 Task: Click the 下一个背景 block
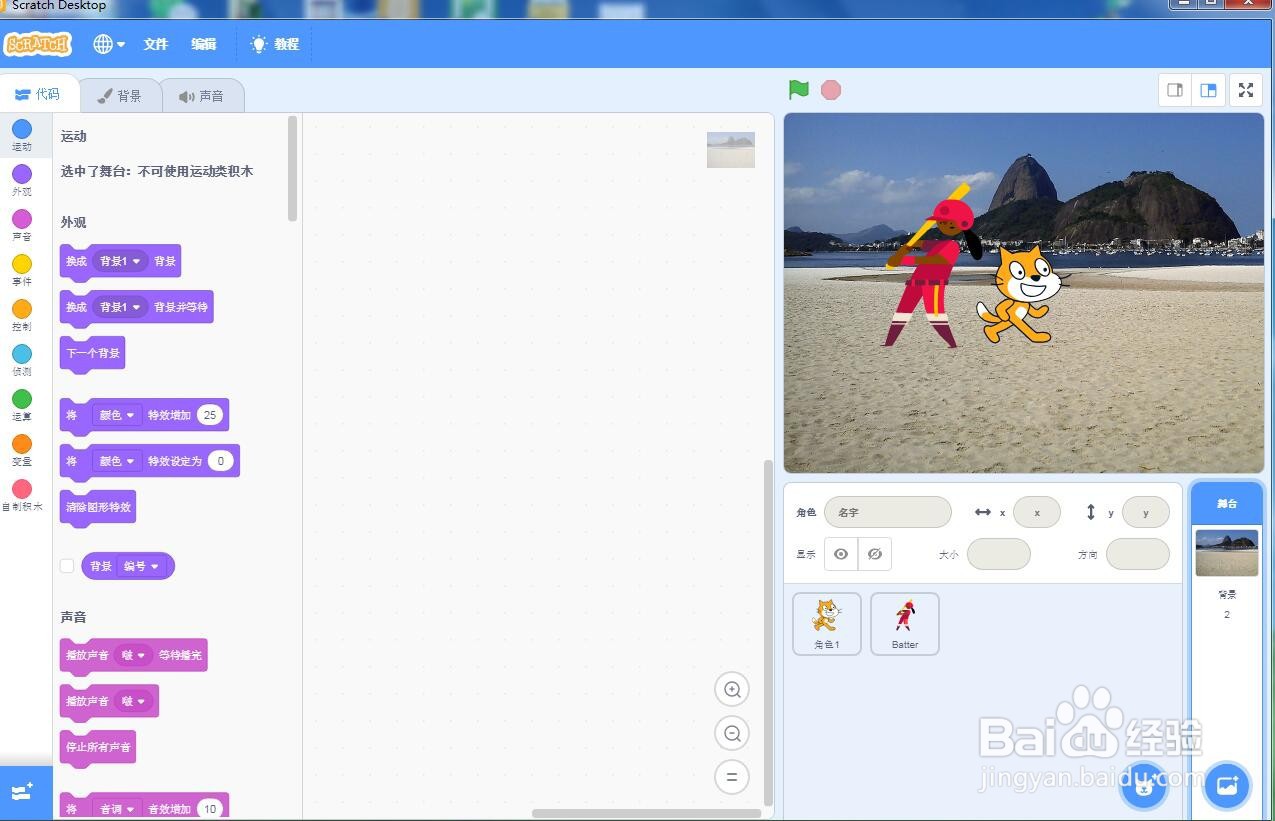pos(92,354)
